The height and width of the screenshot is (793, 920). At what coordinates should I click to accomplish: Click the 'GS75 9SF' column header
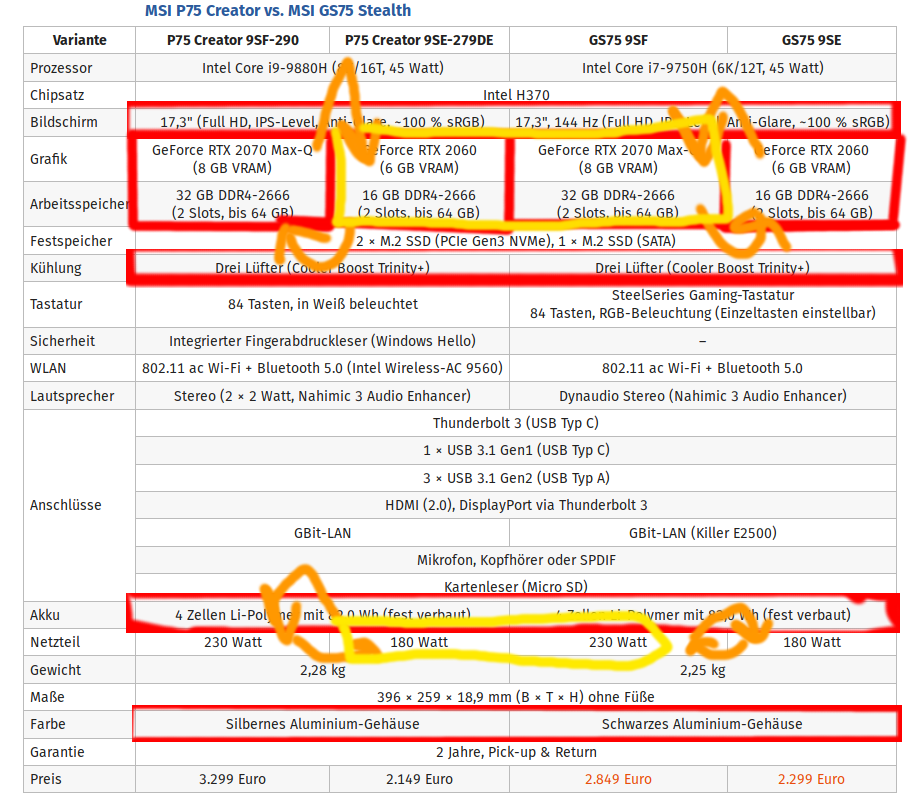[x=618, y=40]
